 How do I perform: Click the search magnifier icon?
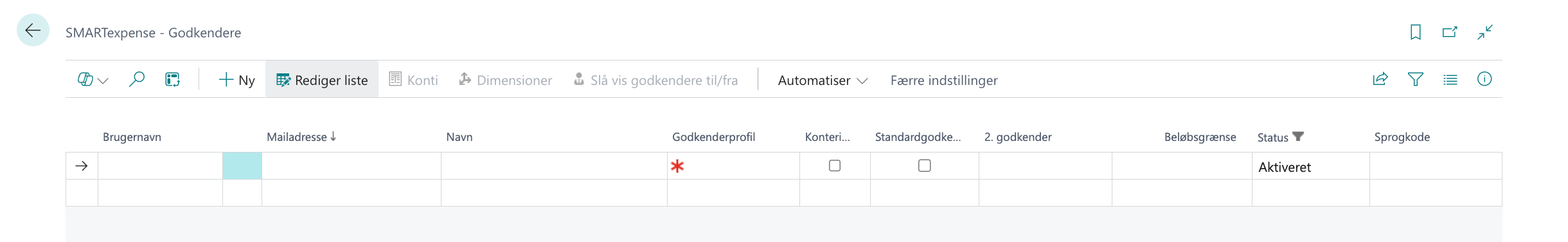click(x=136, y=79)
